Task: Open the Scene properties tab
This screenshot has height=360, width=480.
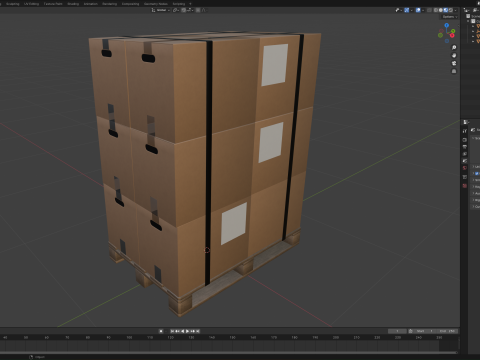Action: [x=465, y=161]
